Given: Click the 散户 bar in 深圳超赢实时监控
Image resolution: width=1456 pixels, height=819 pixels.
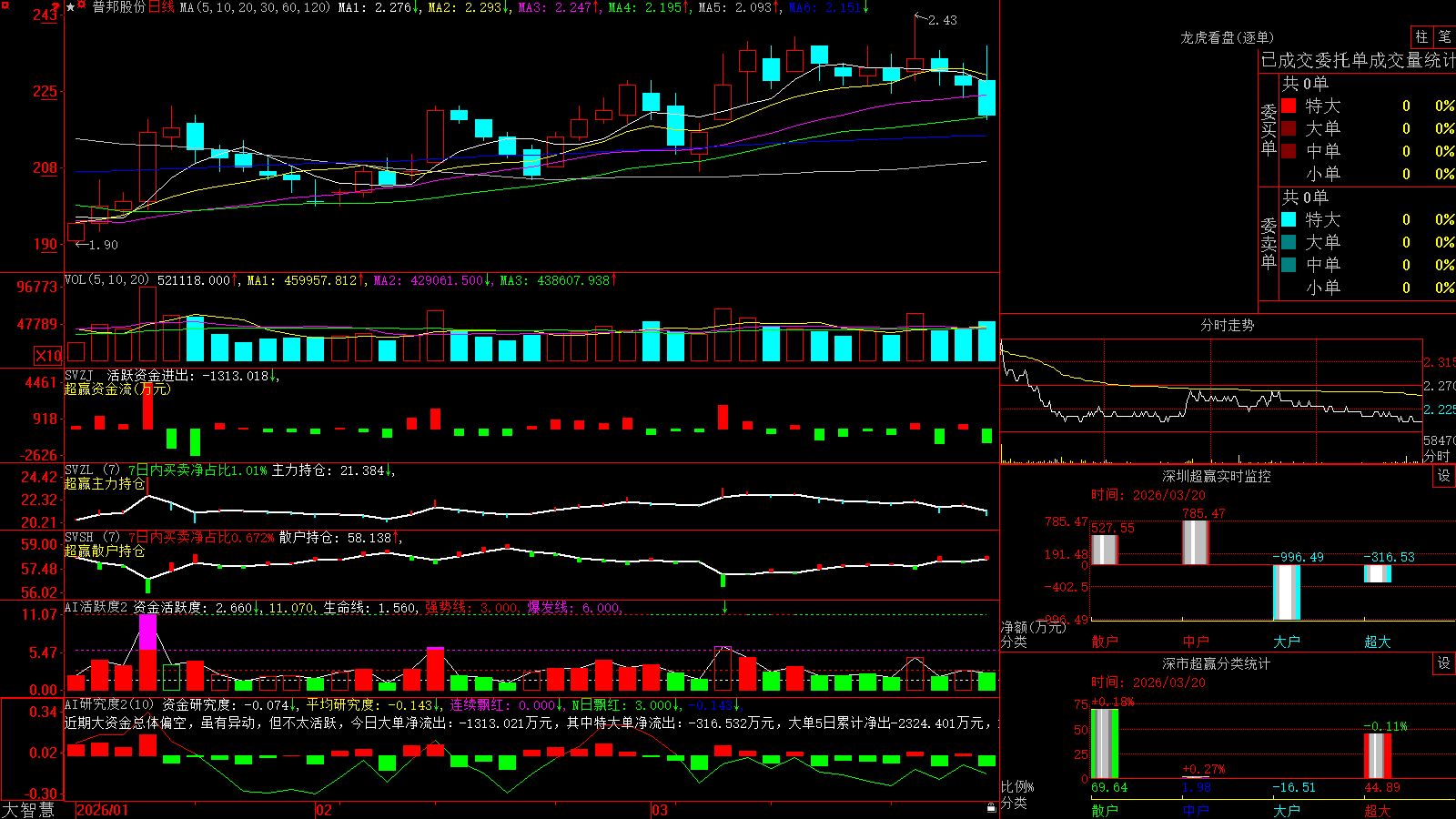Looking at the screenshot, I should click(1104, 550).
